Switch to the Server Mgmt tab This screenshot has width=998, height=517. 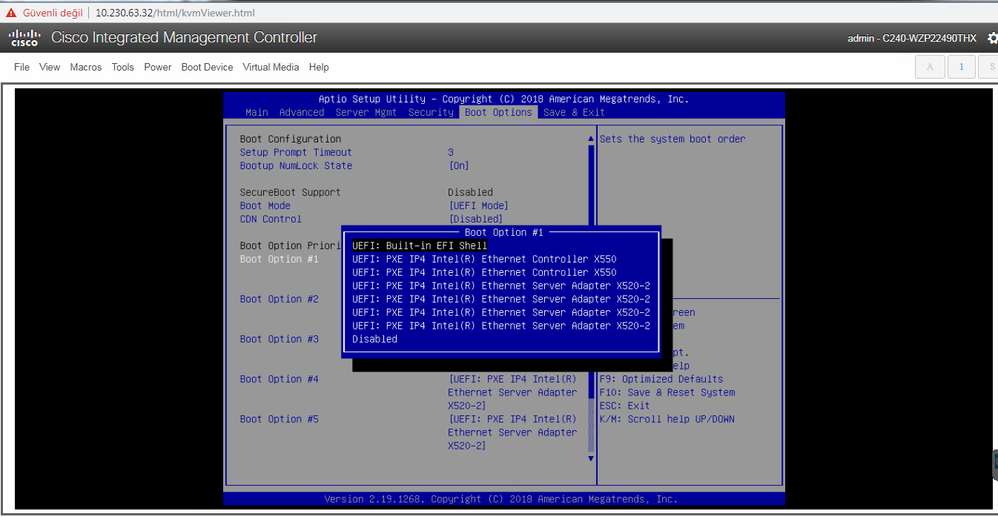pos(366,112)
